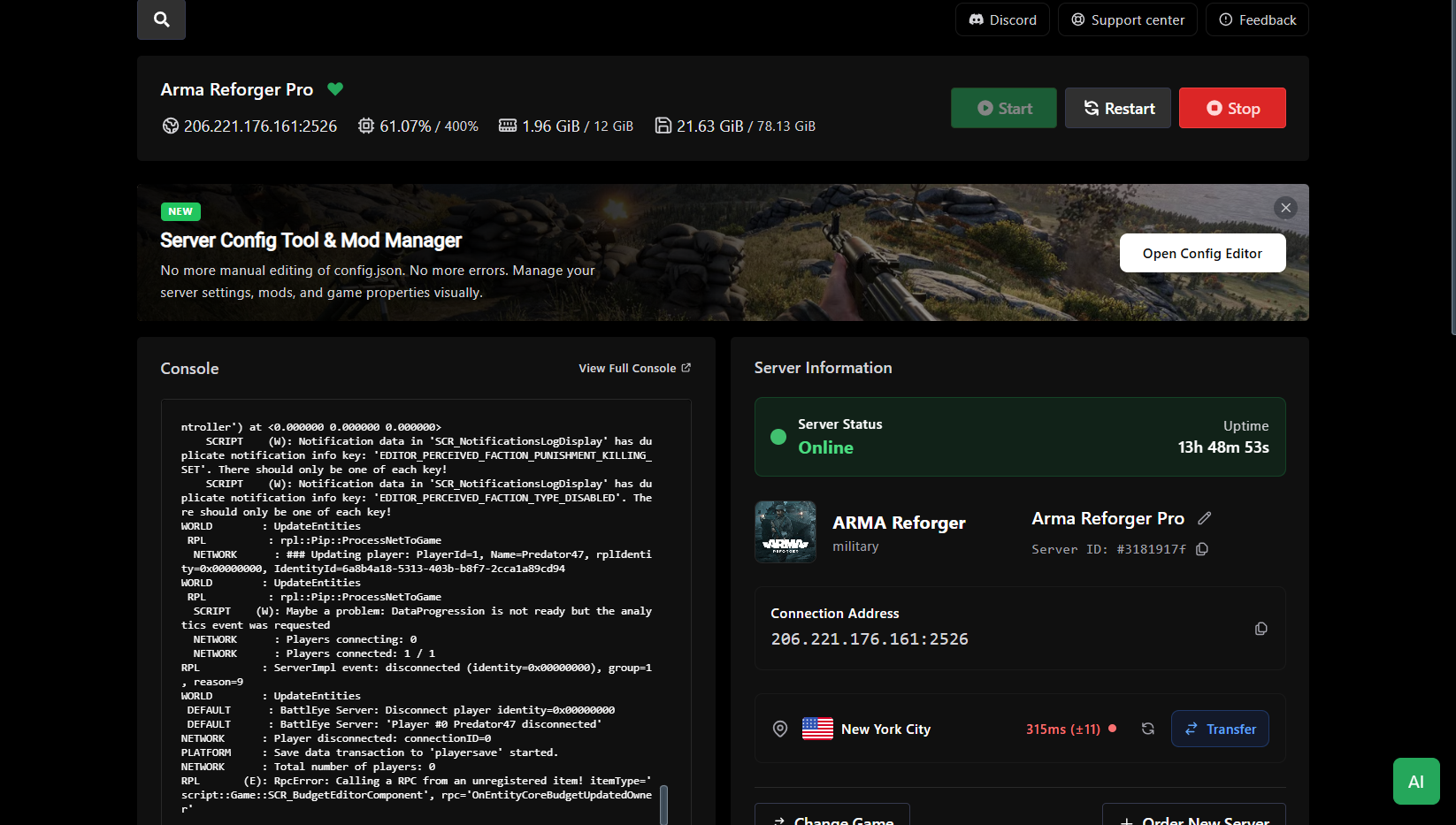This screenshot has height=825, width=1456.
Task: Open the AI assistant widget
Action: point(1415,781)
